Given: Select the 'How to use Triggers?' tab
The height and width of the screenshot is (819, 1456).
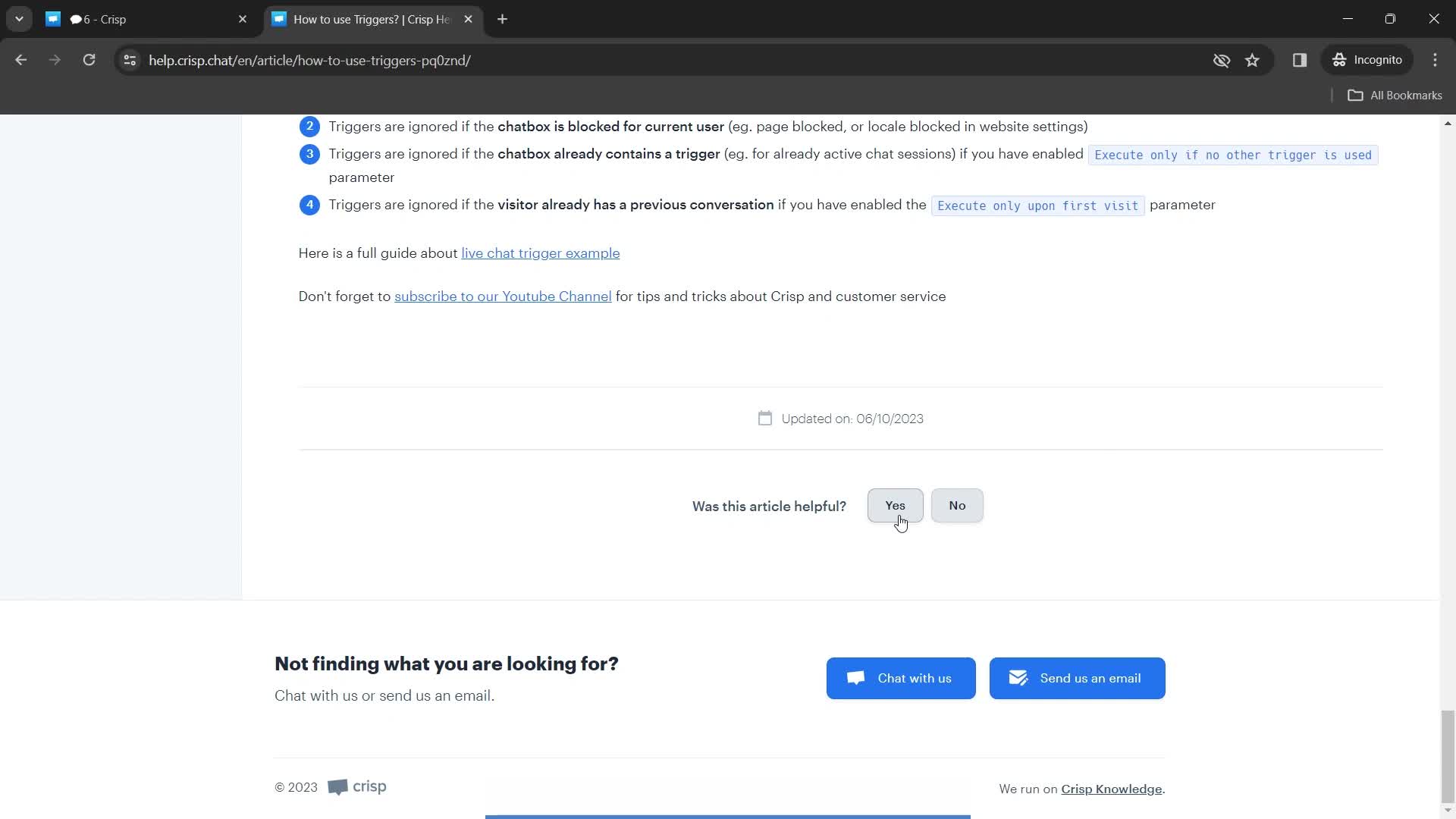Looking at the screenshot, I should click(372, 19).
